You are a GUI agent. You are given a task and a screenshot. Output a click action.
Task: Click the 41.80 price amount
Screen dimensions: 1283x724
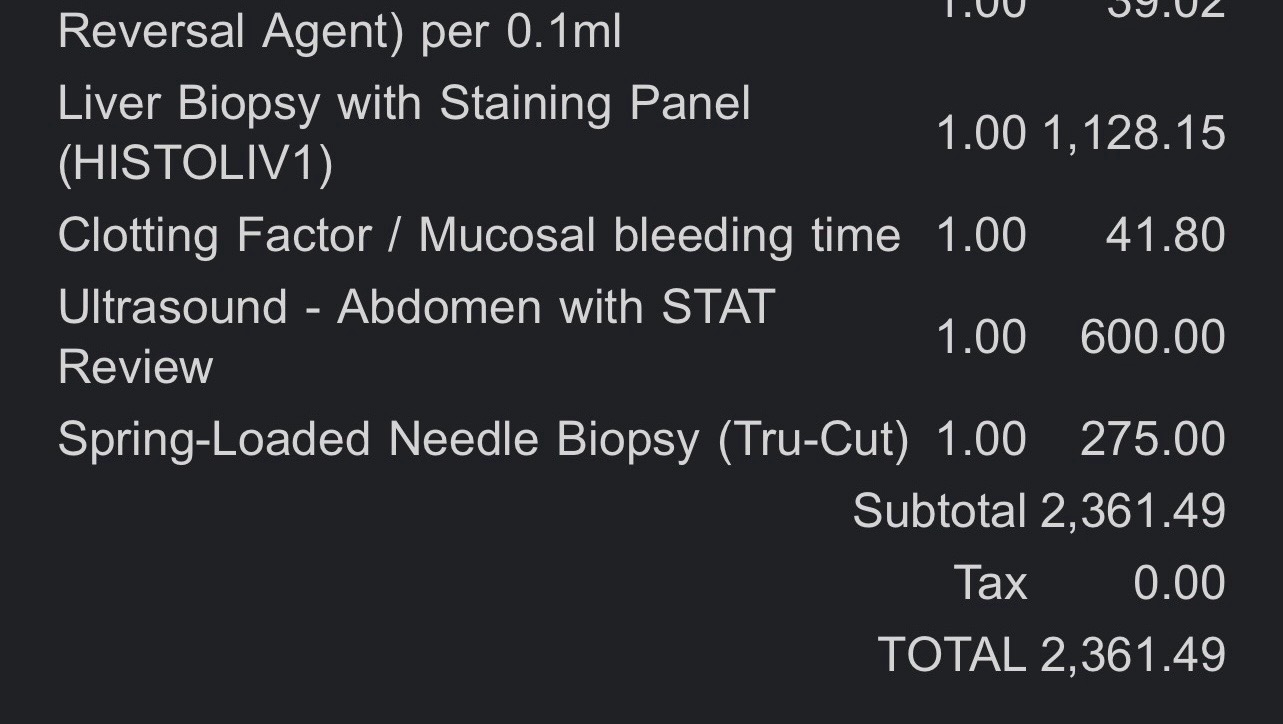[1165, 236]
